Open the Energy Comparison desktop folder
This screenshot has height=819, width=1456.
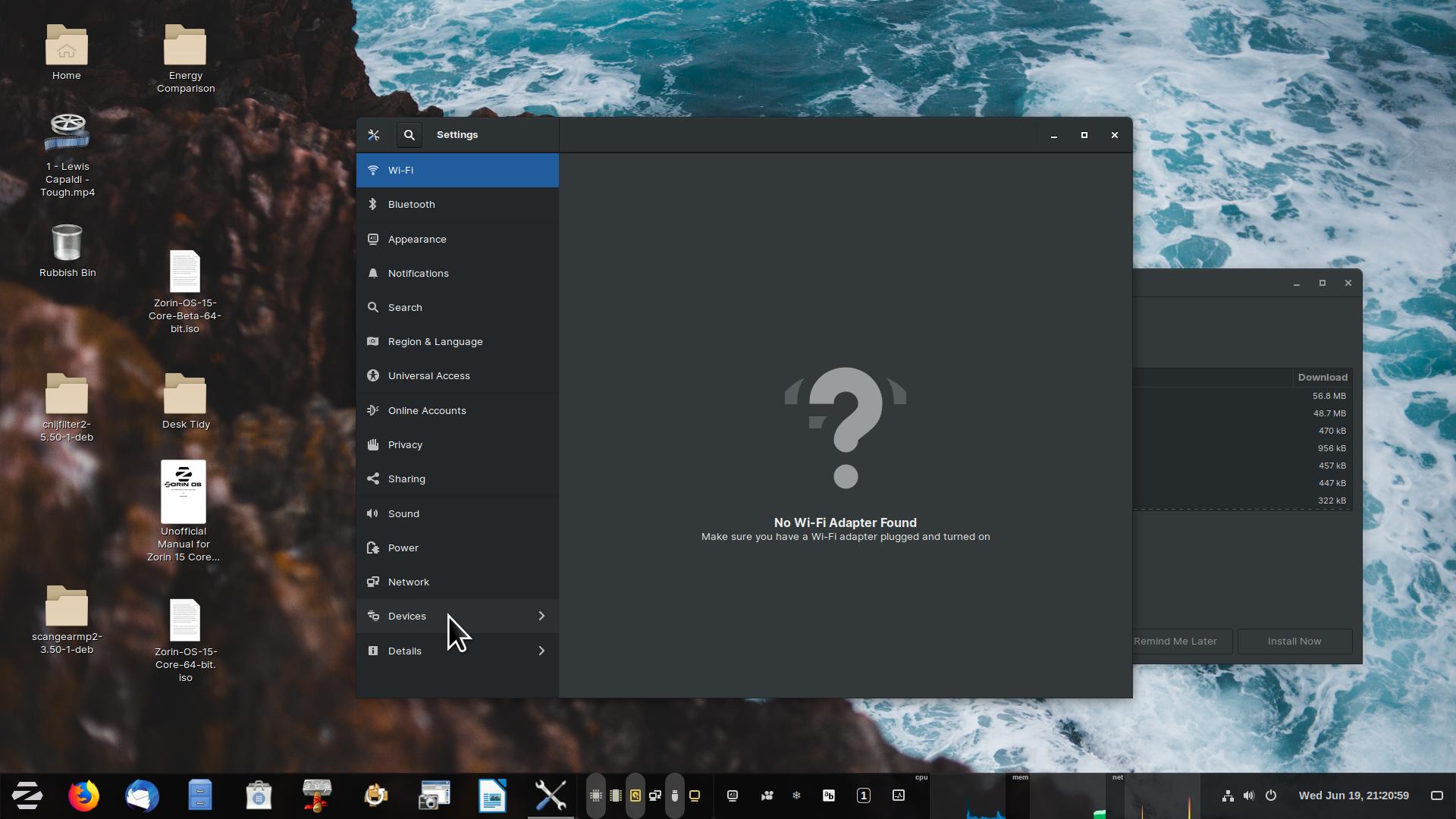click(x=185, y=47)
